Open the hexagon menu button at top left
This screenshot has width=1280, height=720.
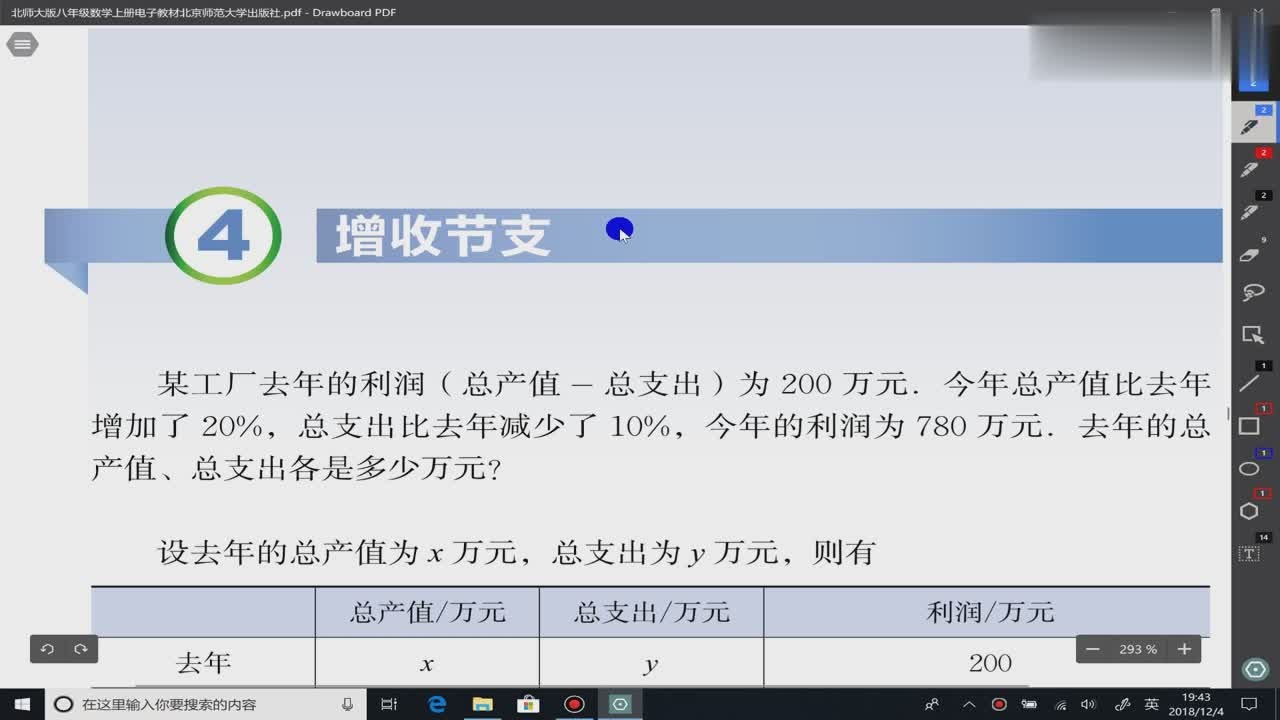click(x=22, y=45)
